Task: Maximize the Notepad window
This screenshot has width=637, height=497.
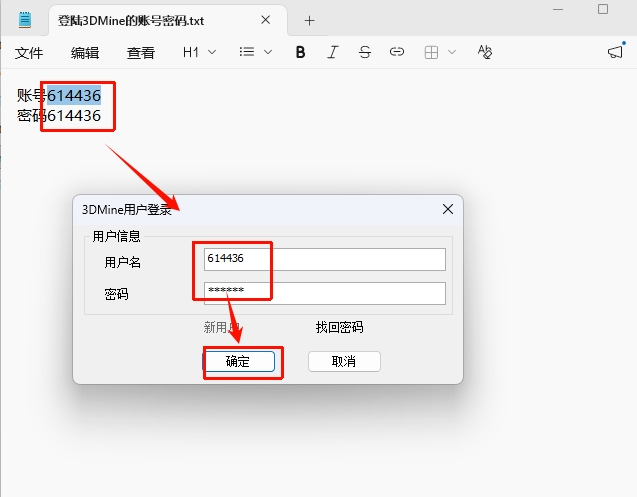Action: coord(603,9)
